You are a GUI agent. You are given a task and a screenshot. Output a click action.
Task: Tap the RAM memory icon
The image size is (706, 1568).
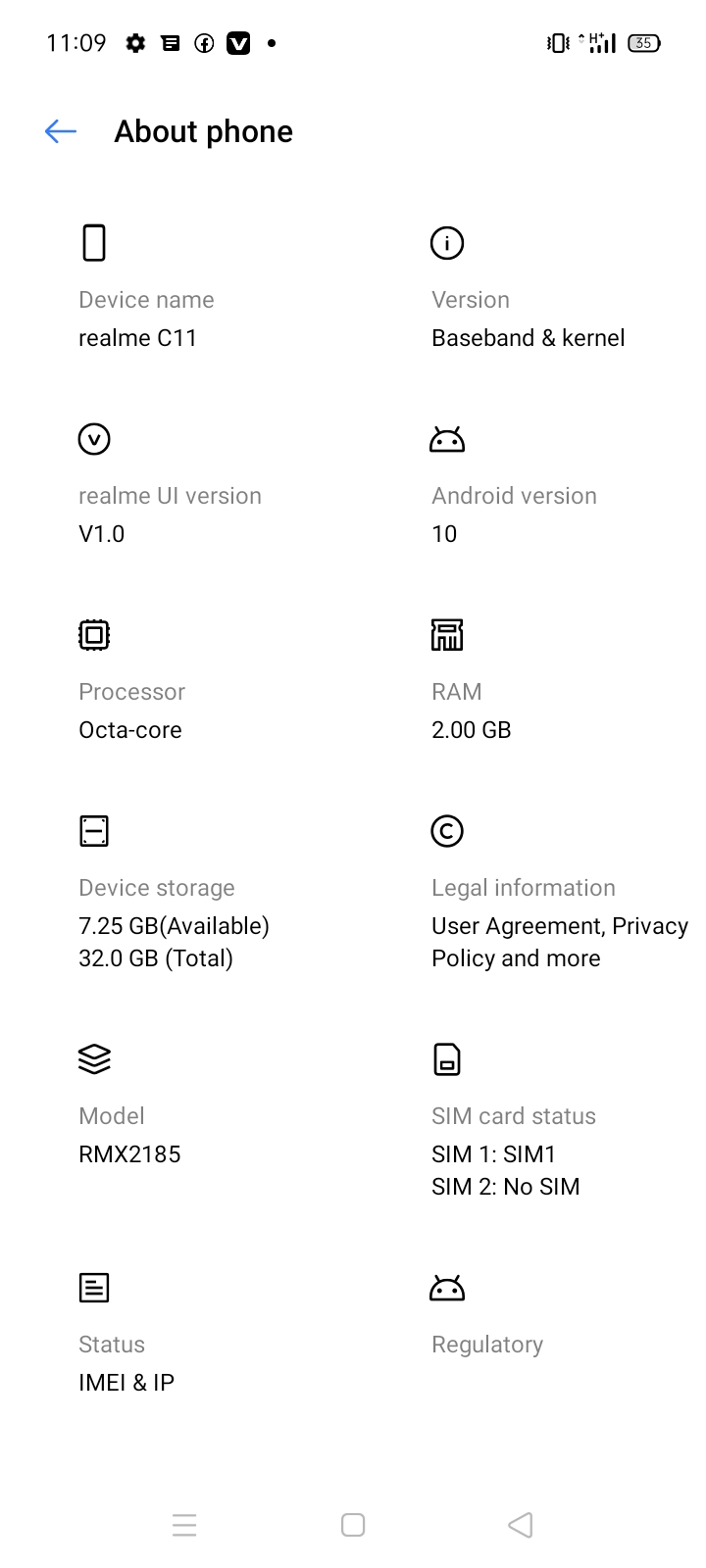coord(447,635)
